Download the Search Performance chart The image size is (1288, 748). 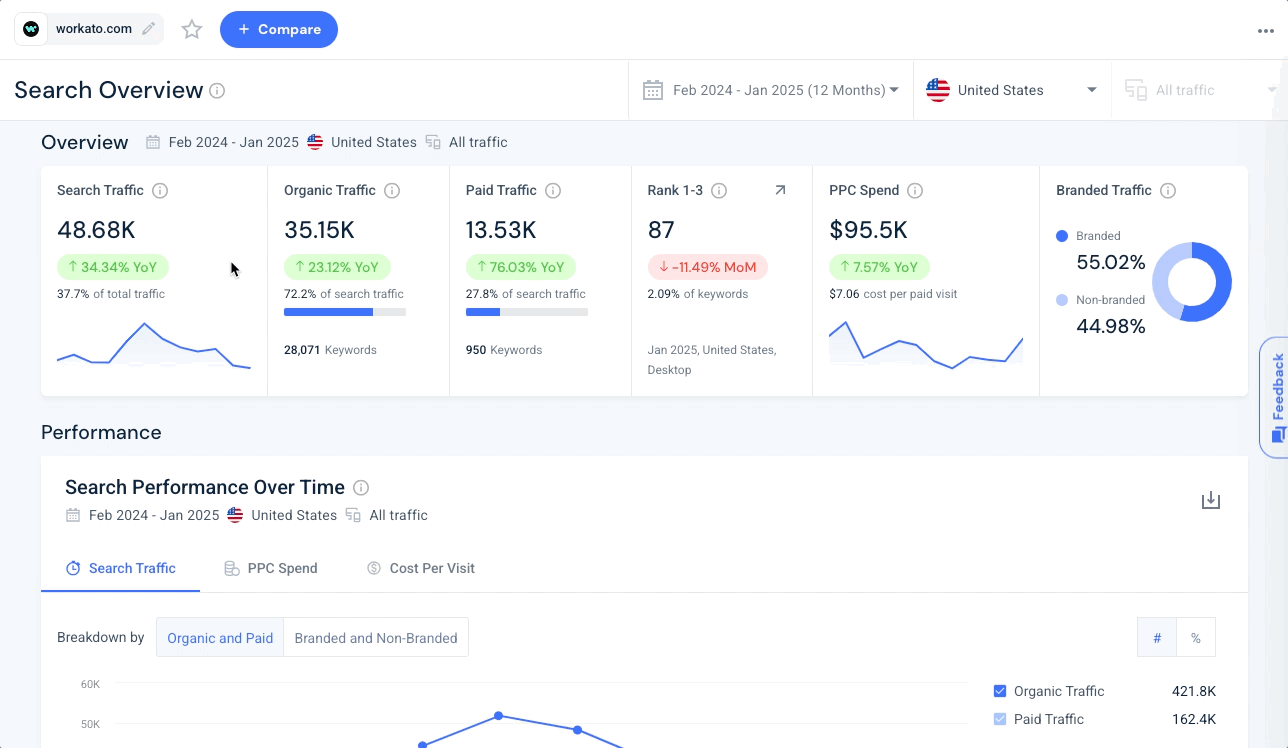(x=1211, y=500)
